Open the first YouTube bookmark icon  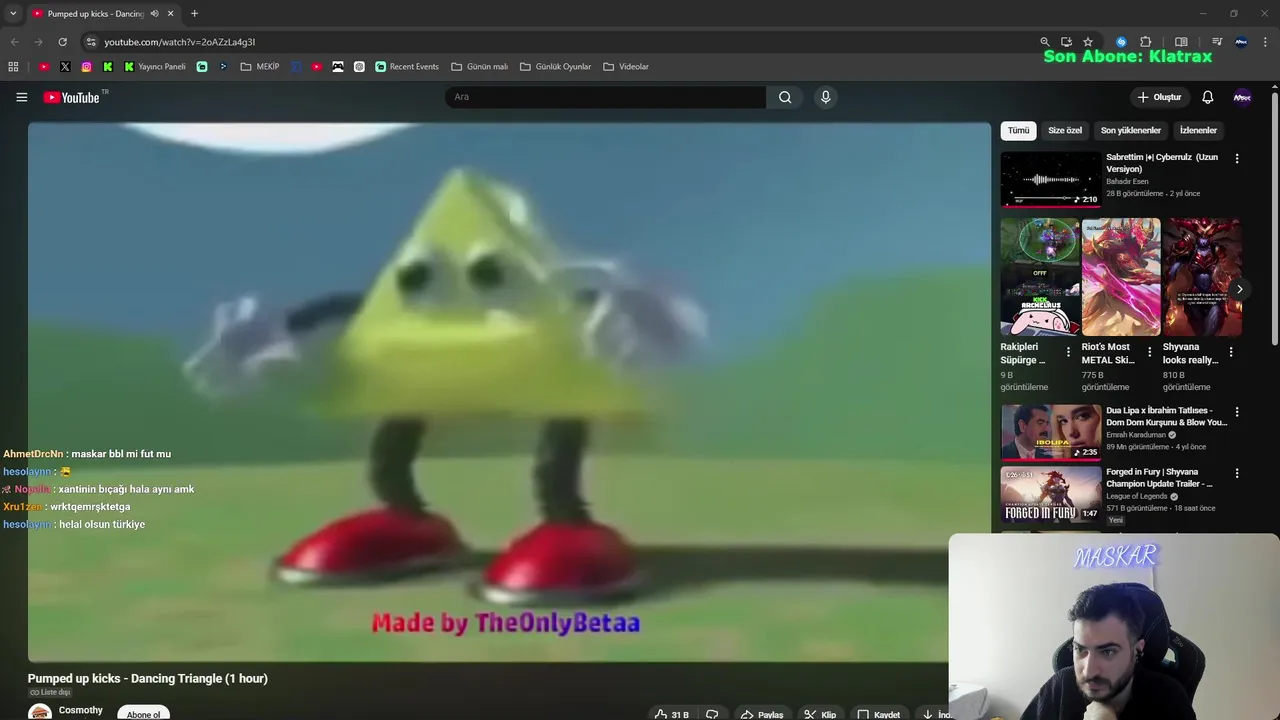(44, 67)
